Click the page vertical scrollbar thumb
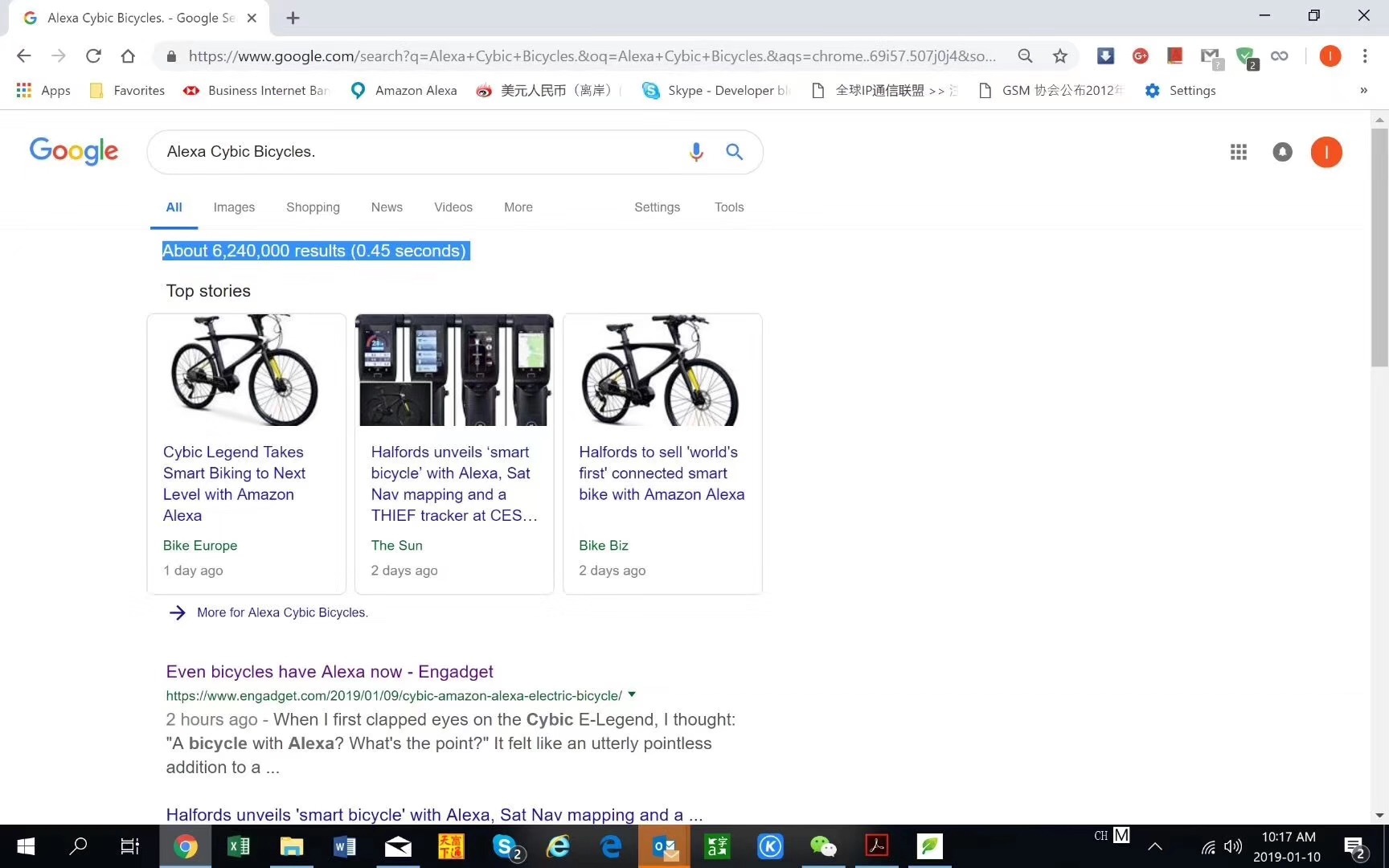 1379,248
